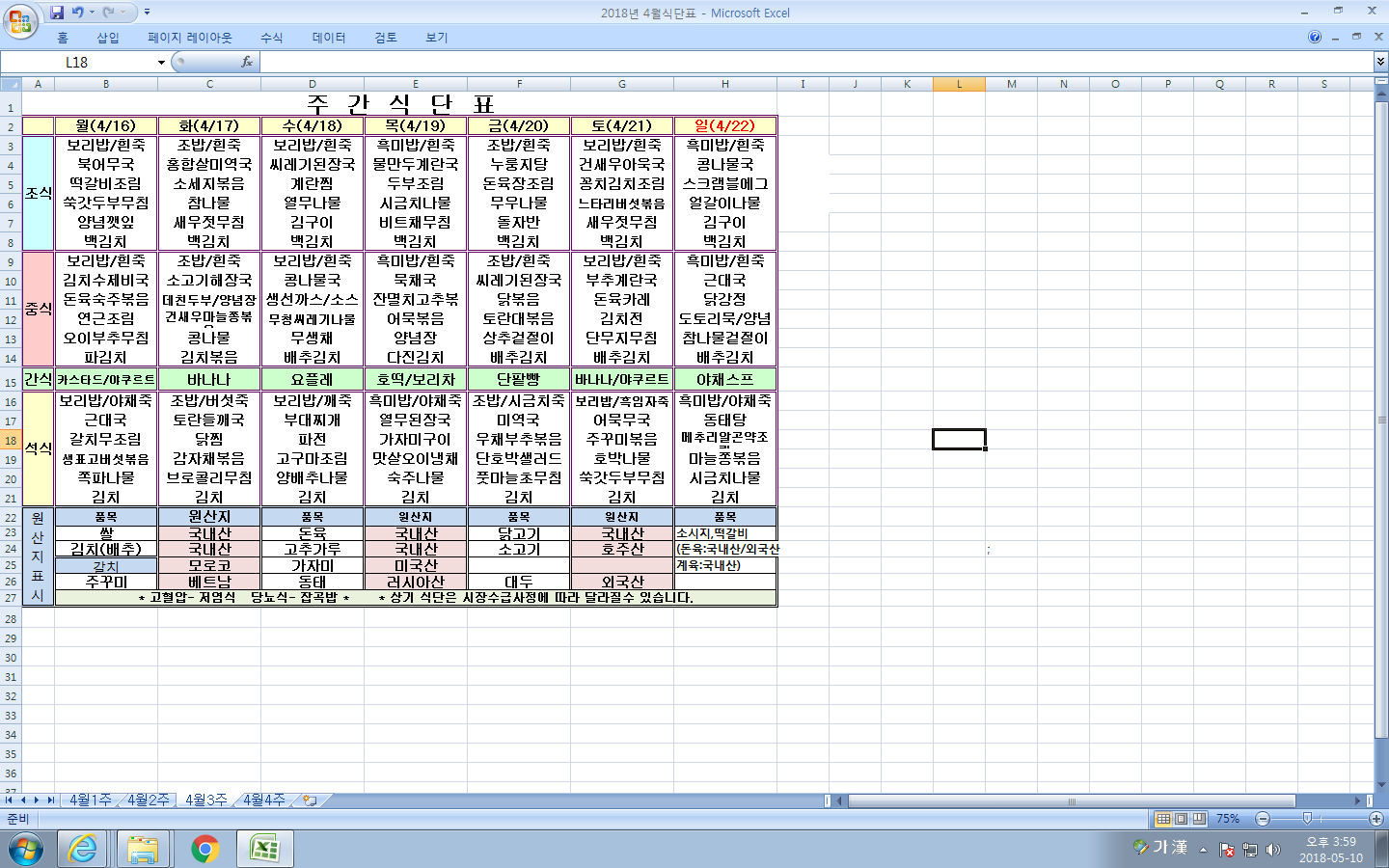
Task: Launch Chrome from the taskbar
Action: coord(204,849)
